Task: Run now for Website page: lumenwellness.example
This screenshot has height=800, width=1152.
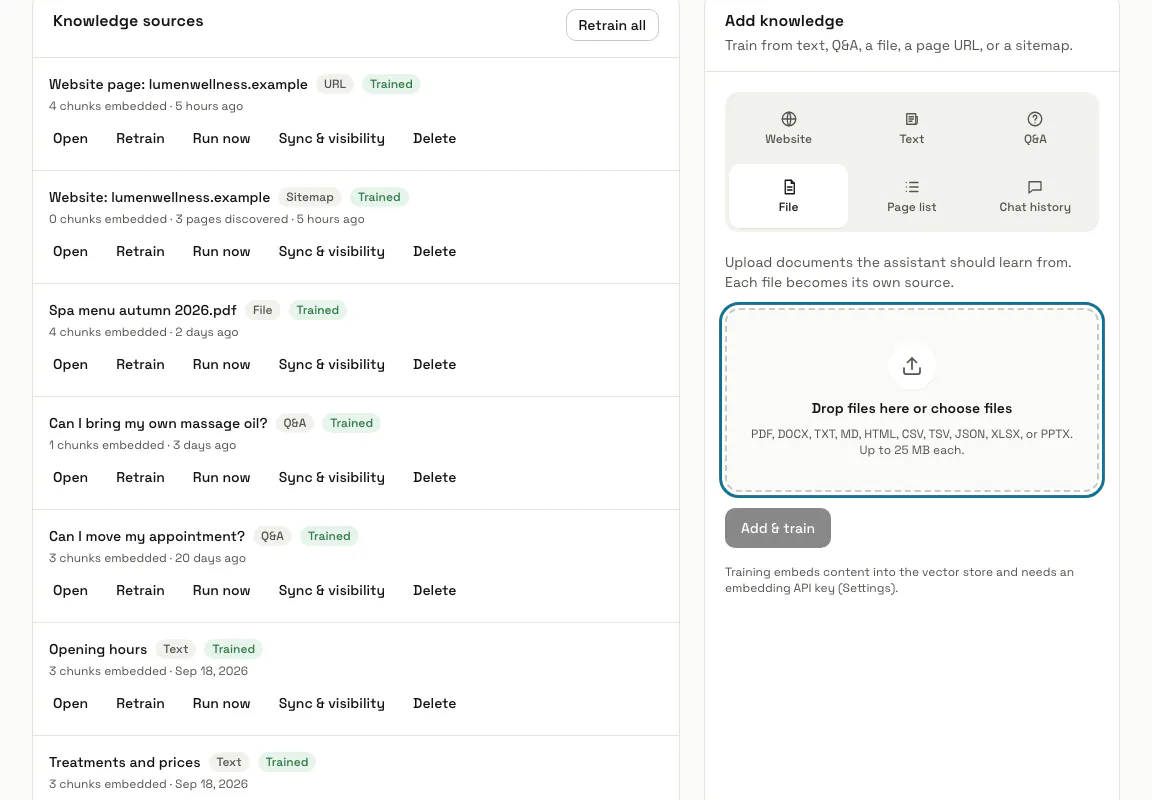Action: [221, 138]
